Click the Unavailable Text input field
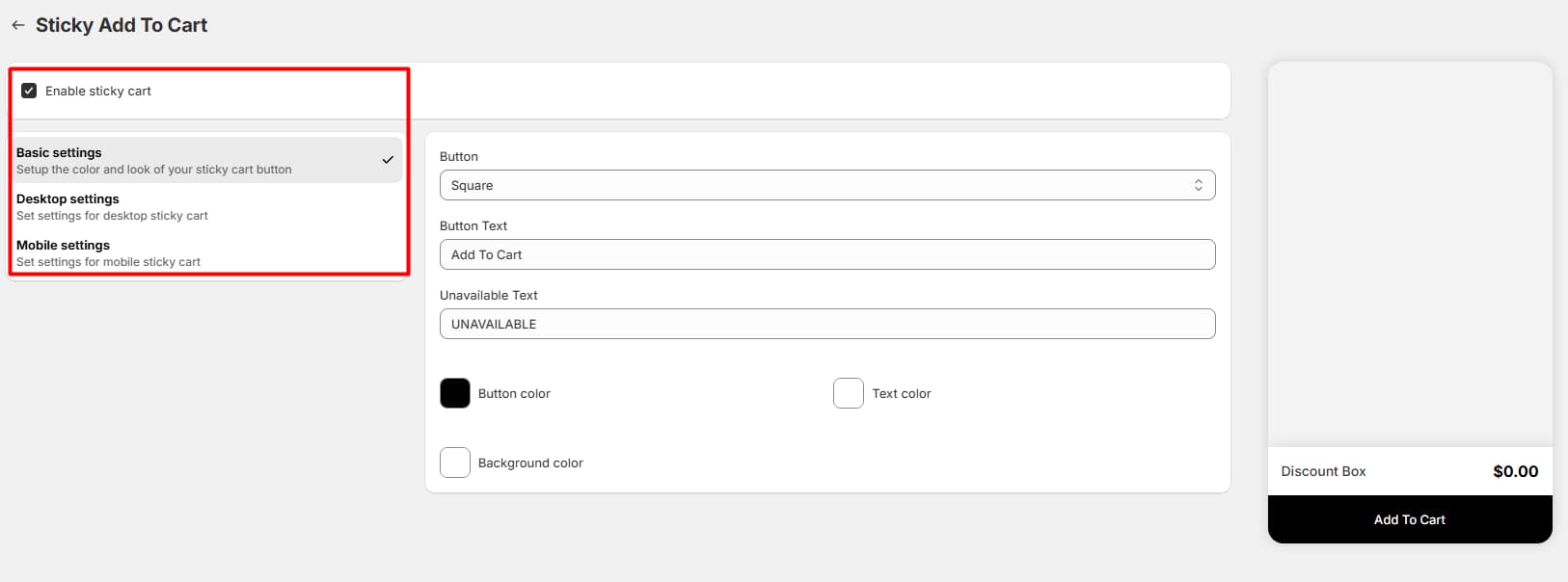1568x582 pixels. 827,324
